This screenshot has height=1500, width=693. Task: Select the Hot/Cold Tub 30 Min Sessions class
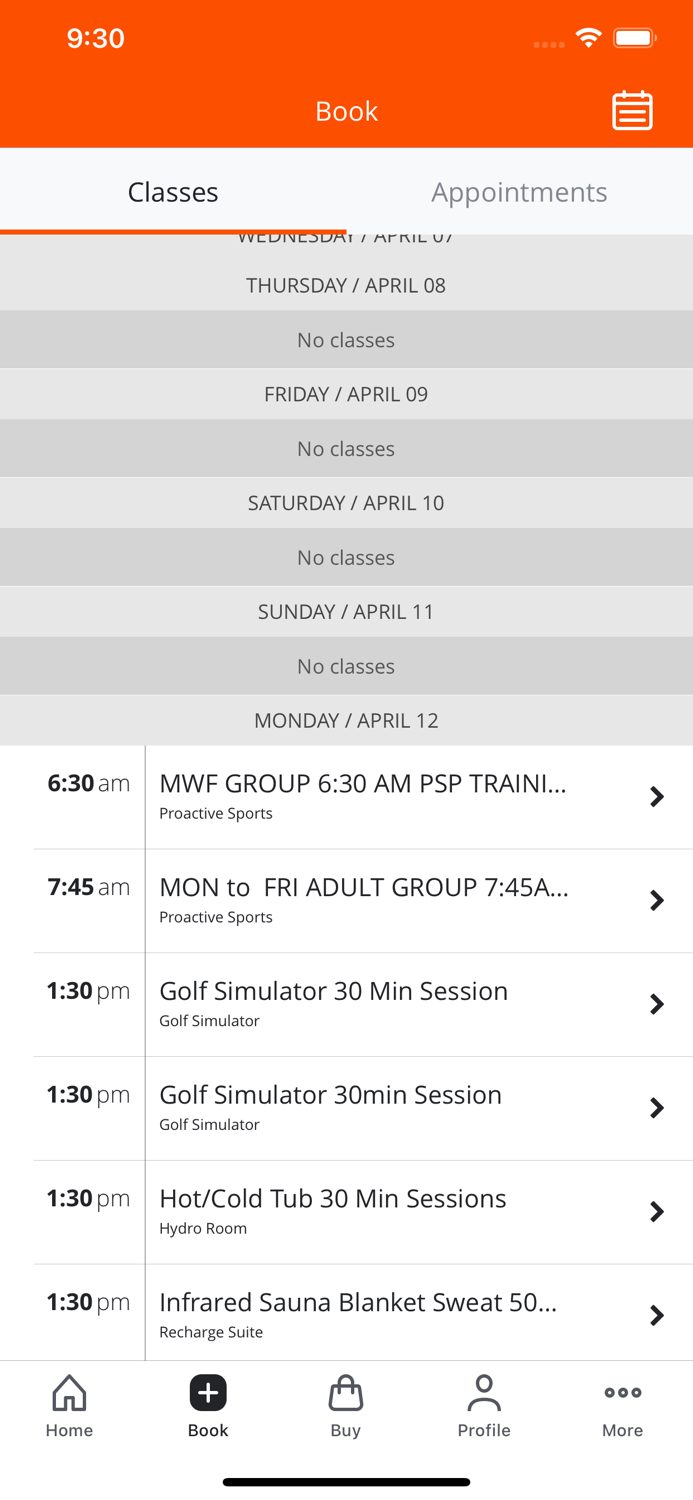[333, 1199]
